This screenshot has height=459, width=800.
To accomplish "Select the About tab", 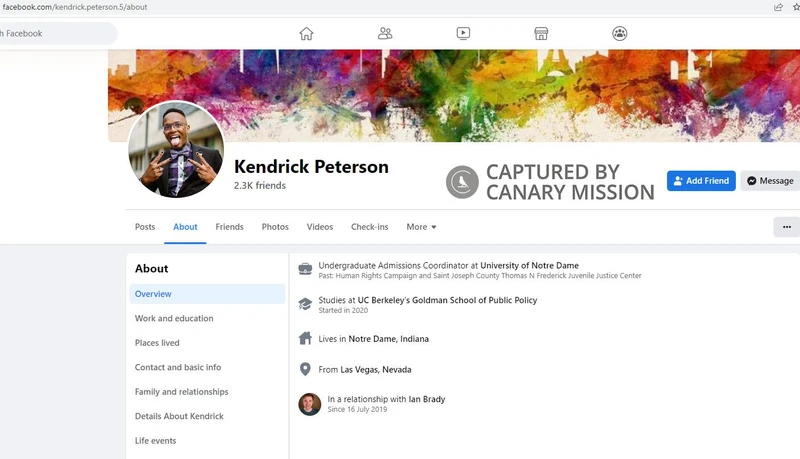I will tap(185, 227).
